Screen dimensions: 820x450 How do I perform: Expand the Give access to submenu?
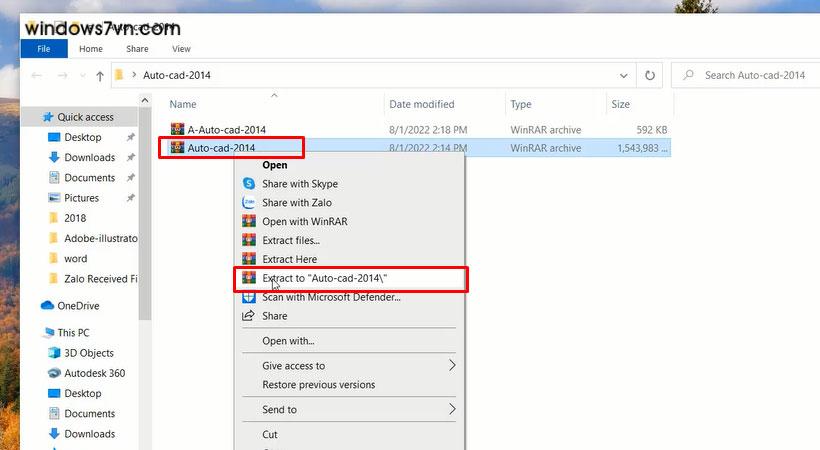click(451, 366)
